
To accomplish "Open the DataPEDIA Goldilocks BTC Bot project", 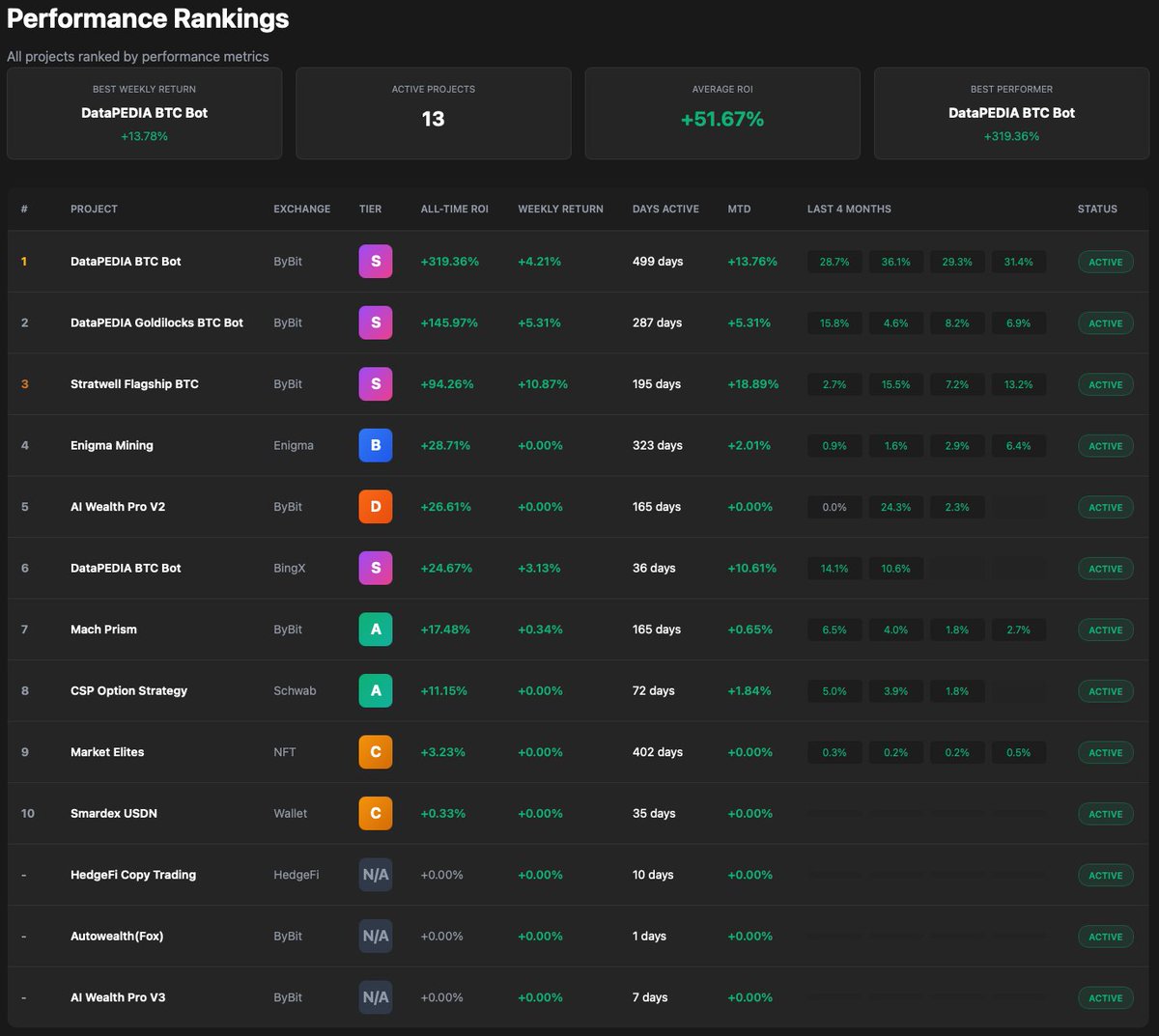I will point(156,322).
